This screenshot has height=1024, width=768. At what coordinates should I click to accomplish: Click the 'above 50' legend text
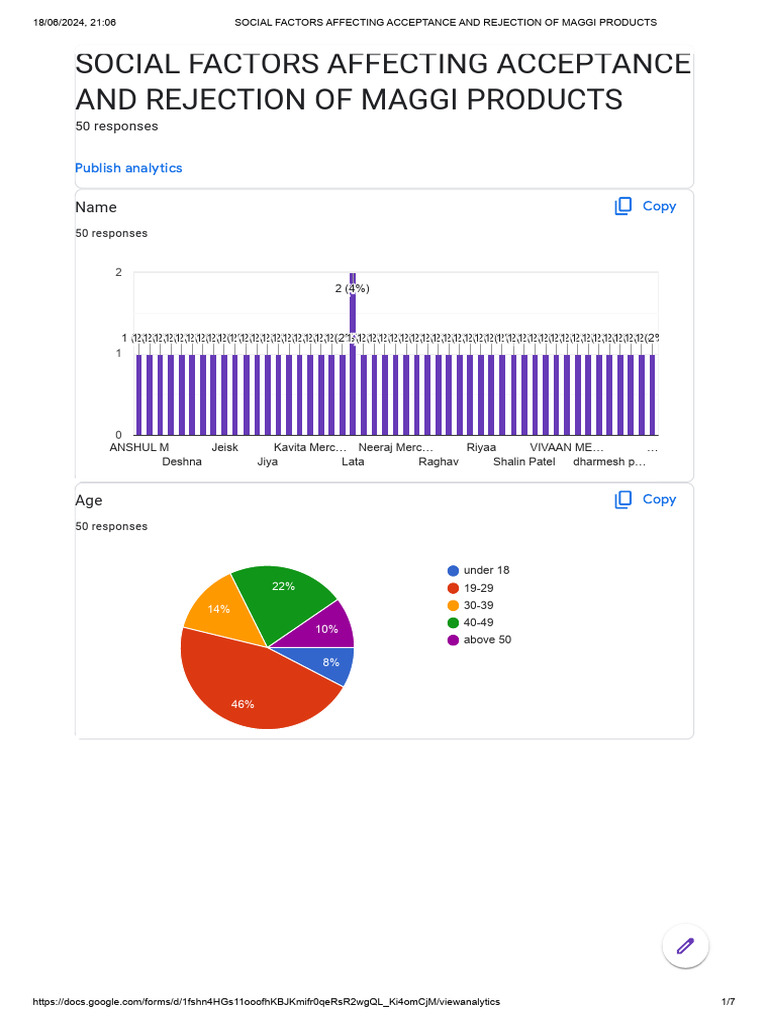(x=487, y=640)
